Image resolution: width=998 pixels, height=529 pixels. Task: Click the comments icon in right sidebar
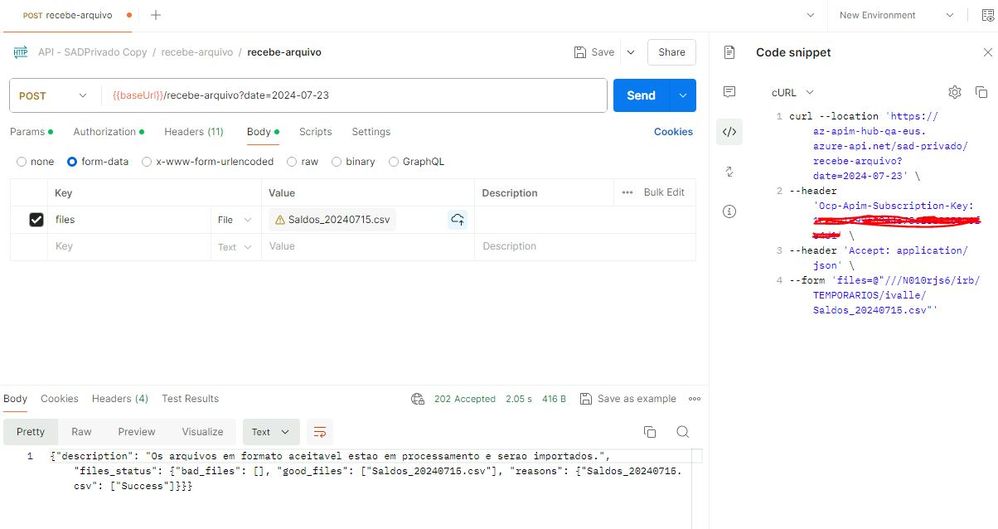729,92
